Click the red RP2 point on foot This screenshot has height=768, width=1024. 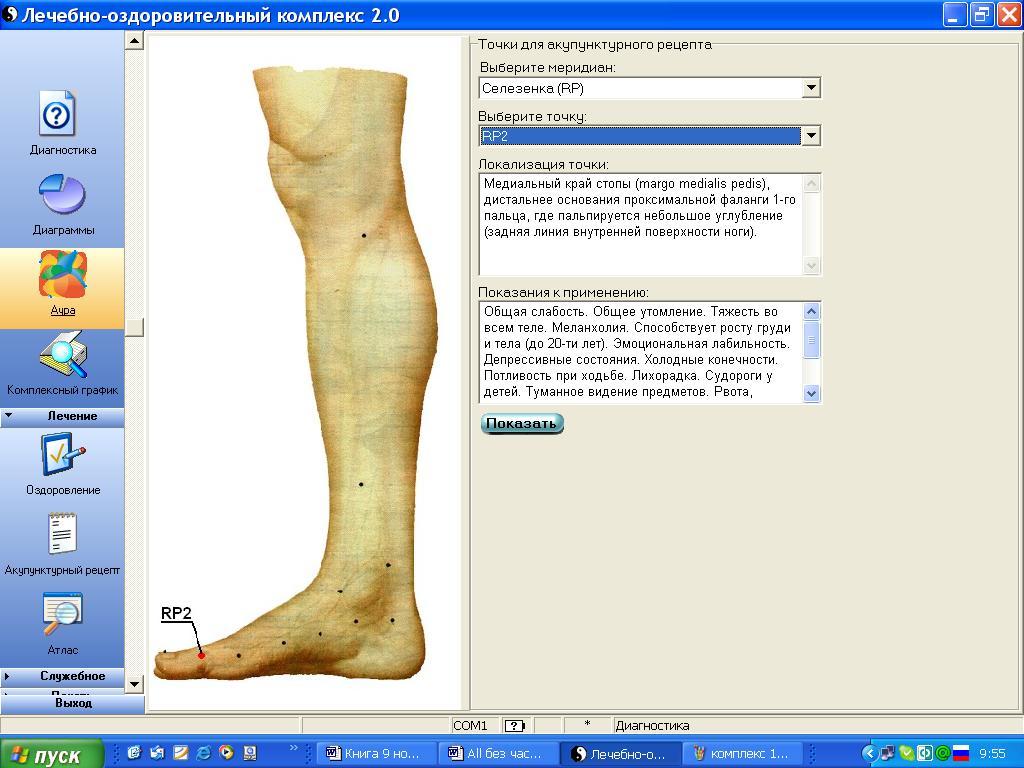click(x=201, y=655)
